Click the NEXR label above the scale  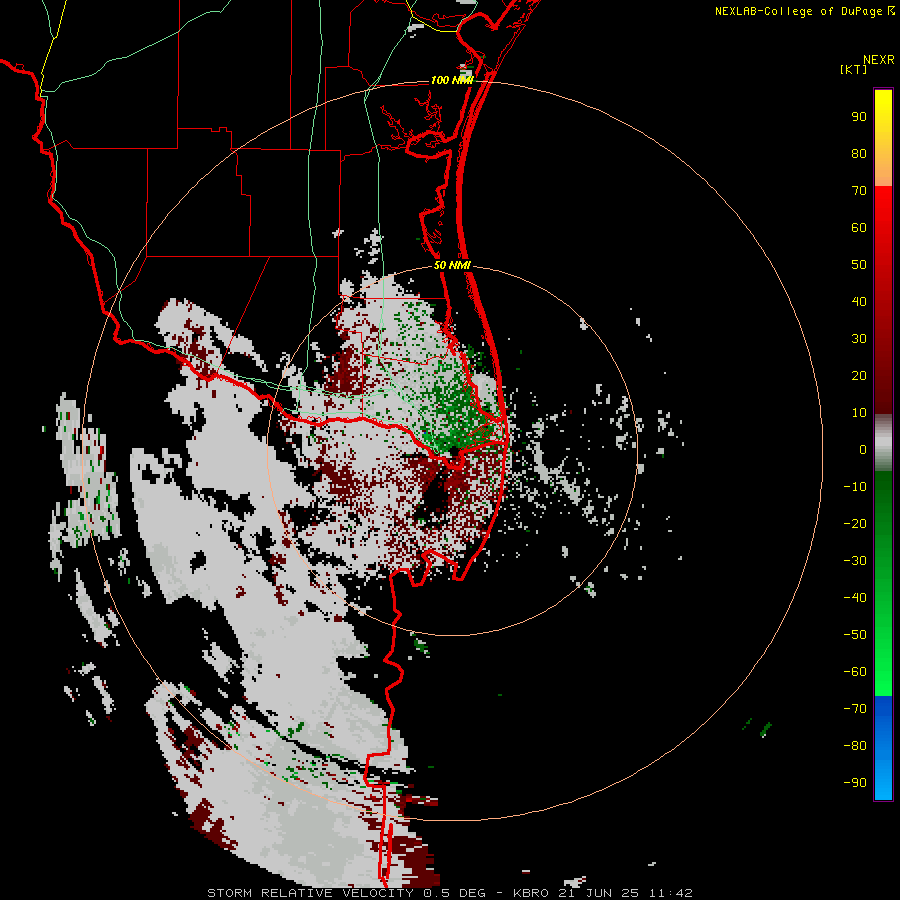(879, 60)
